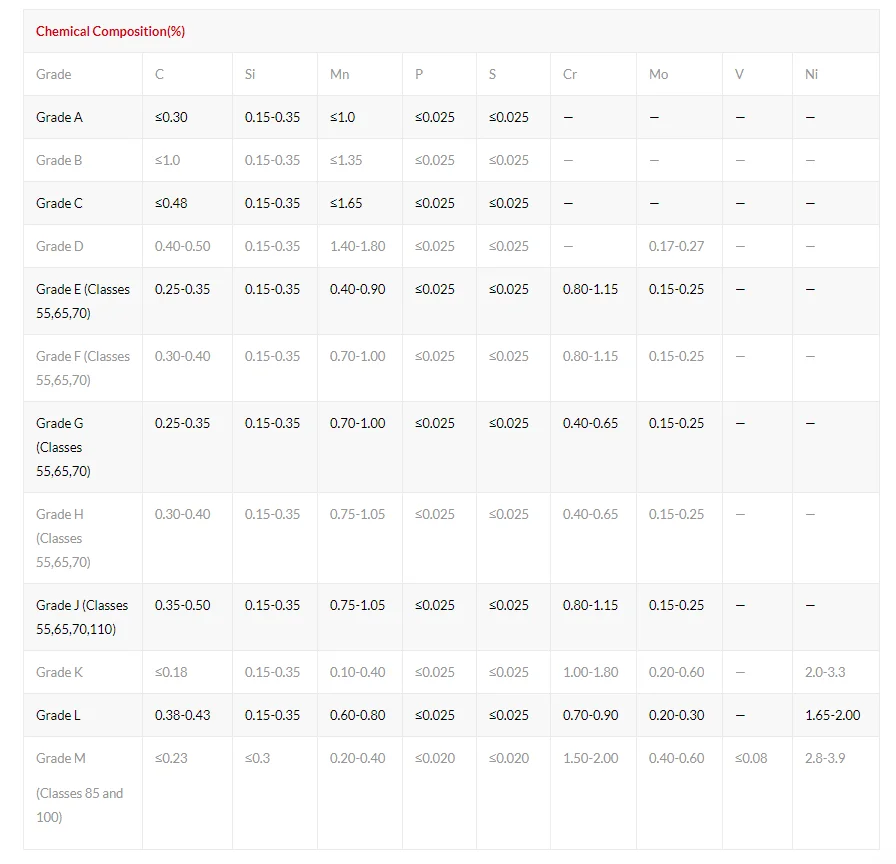Select Grade D Mo value 0.17-0.27
Screen dimensions: 896x864
point(676,246)
